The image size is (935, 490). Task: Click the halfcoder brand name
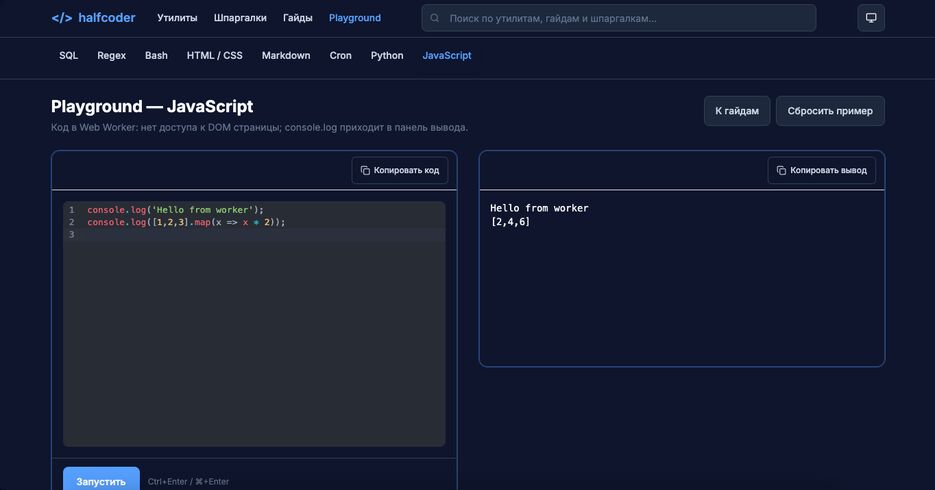pos(107,18)
